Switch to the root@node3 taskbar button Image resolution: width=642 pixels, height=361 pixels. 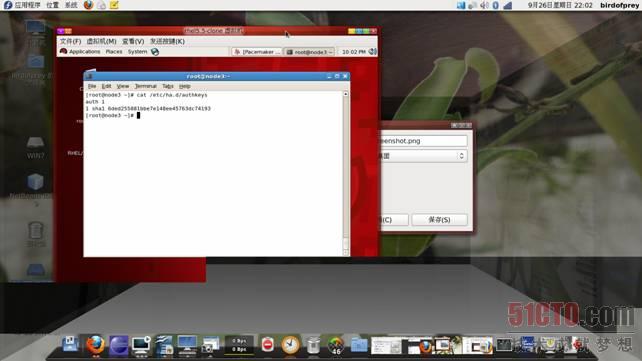(x=310, y=52)
